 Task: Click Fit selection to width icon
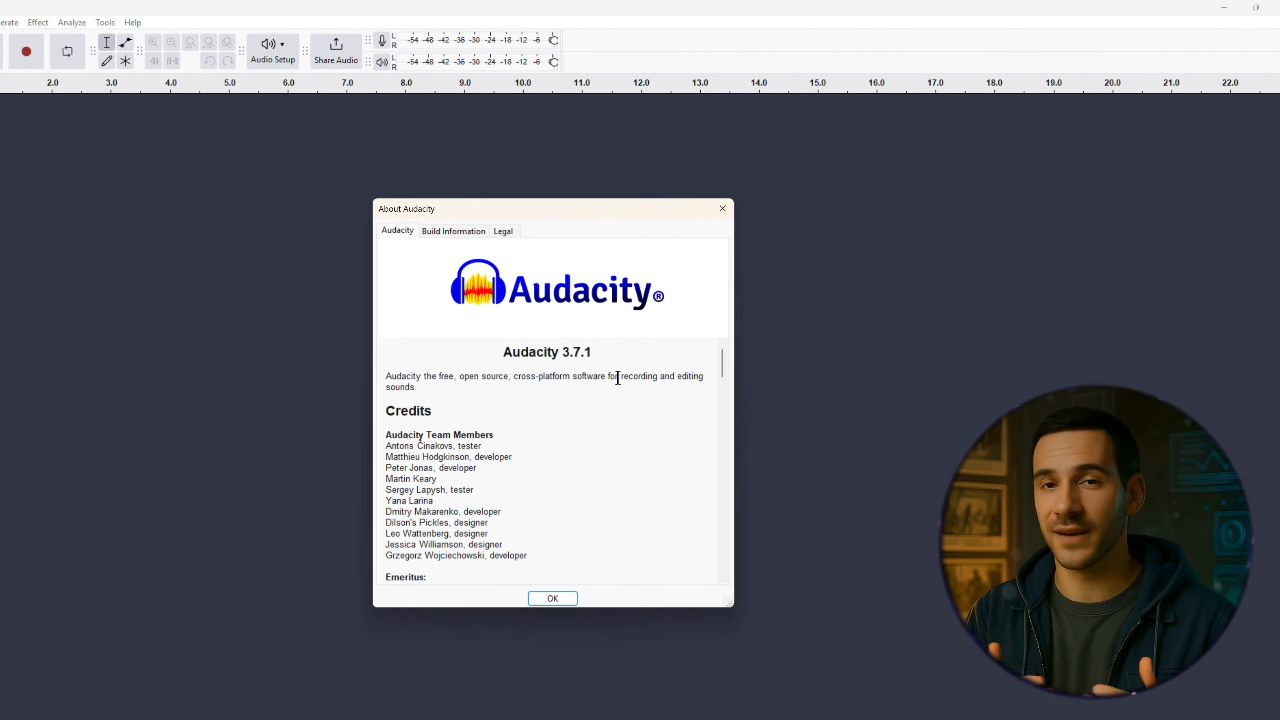click(x=190, y=43)
